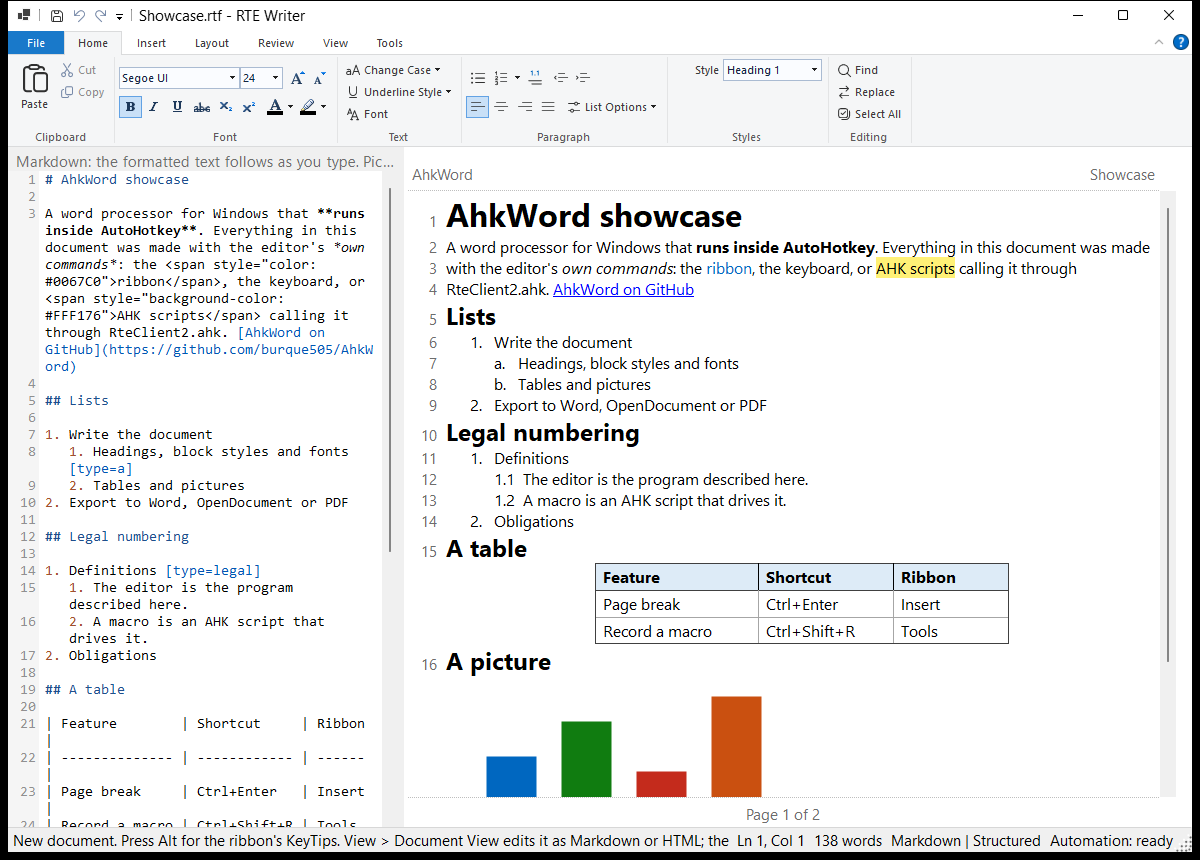Click the highlighted 'AHK scripts' text
Viewport: 1200px width, 860px height.
click(915, 268)
